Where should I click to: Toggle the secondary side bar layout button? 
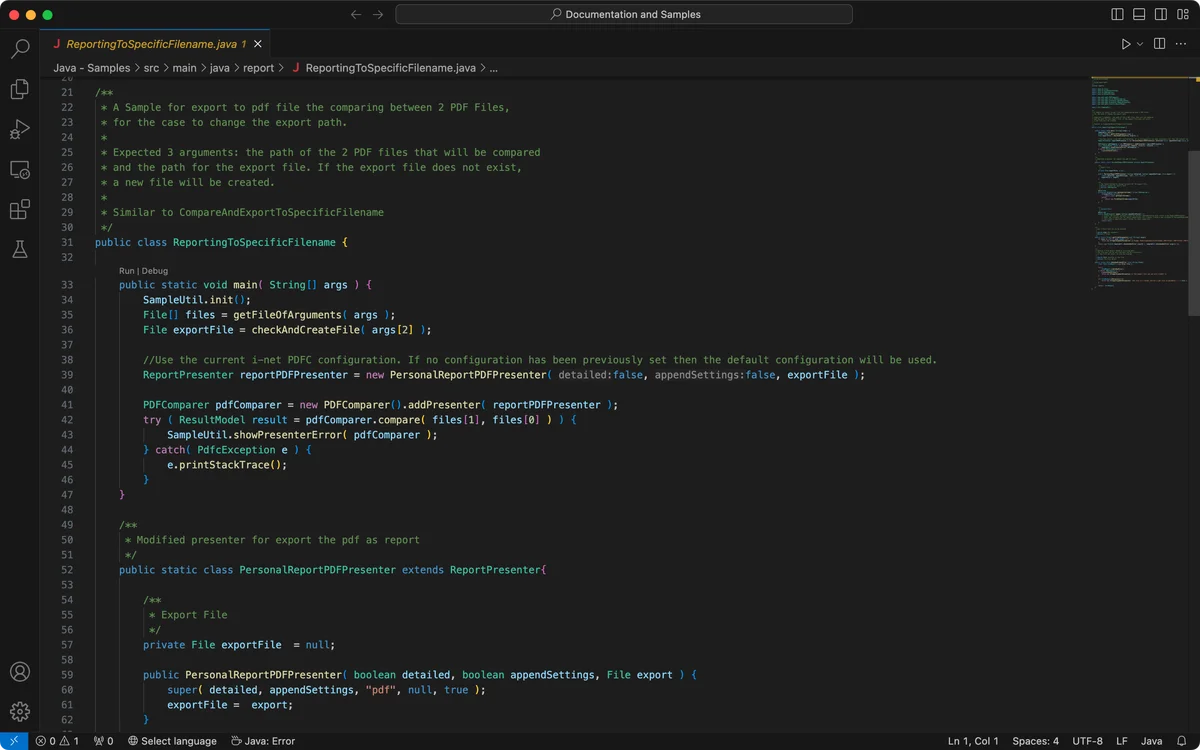tap(1160, 15)
